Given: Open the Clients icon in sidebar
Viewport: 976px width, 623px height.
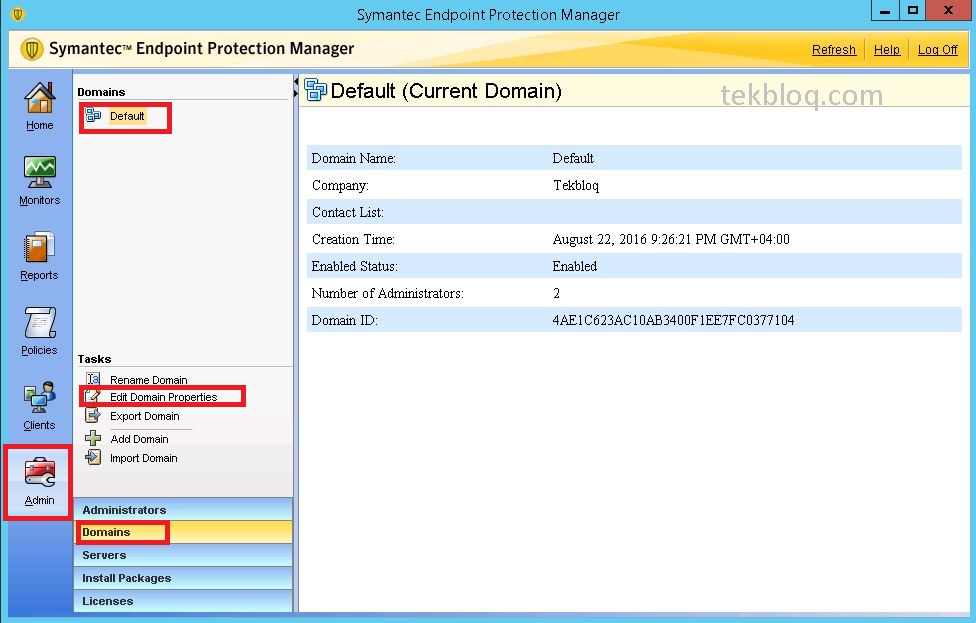Looking at the screenshot, I should (x=40, y=397).
